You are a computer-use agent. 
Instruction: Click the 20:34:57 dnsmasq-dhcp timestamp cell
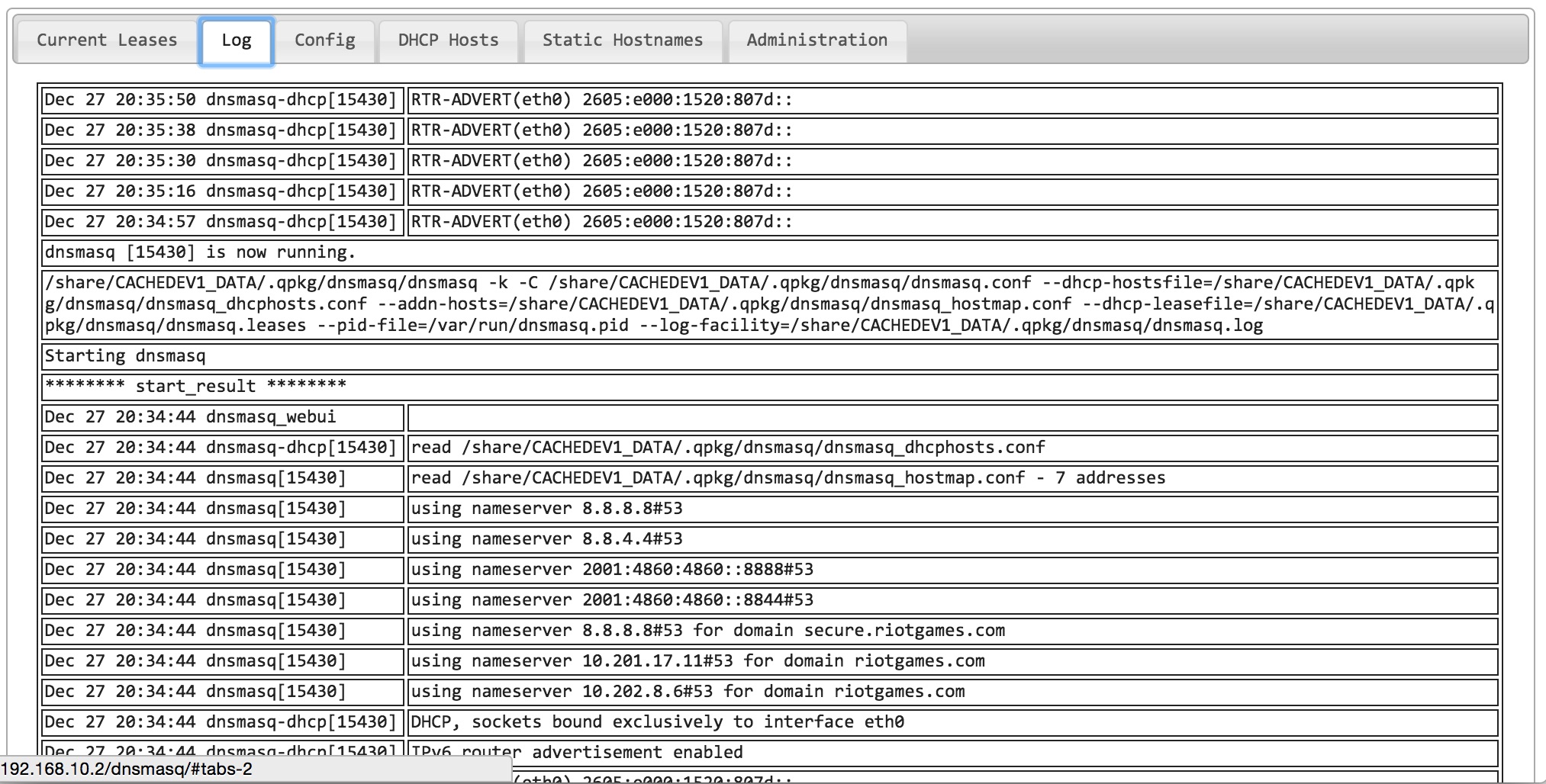click(221, 222)
